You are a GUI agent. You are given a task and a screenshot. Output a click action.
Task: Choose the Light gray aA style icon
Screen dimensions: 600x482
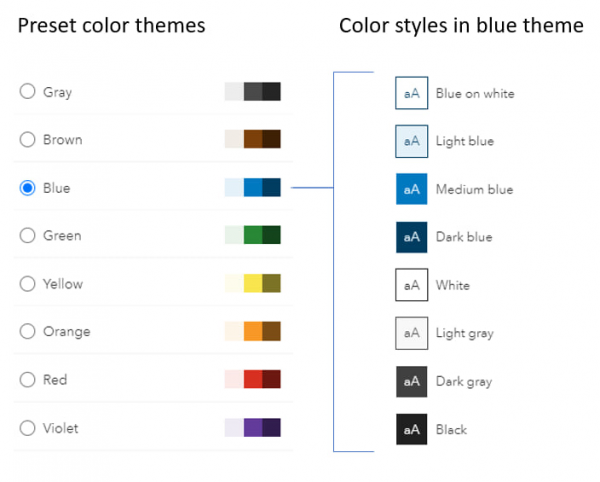click(411, 333)
